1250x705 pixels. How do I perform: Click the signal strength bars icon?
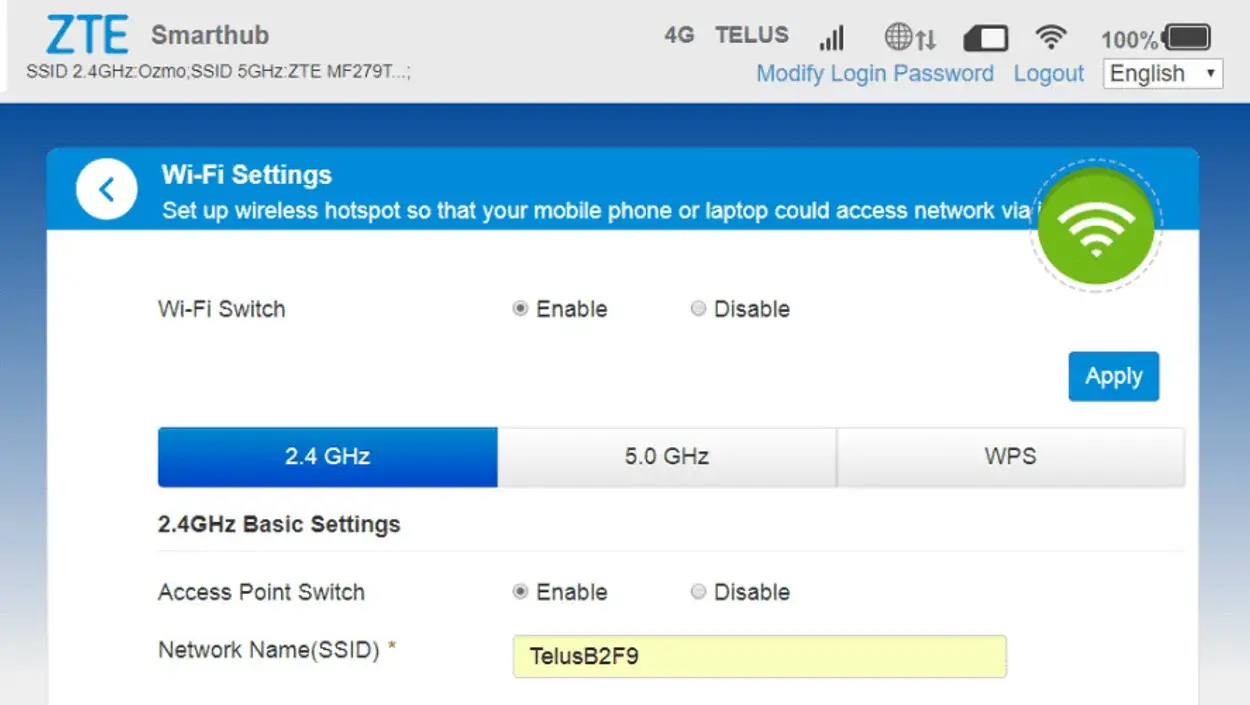tap(831, 38)
